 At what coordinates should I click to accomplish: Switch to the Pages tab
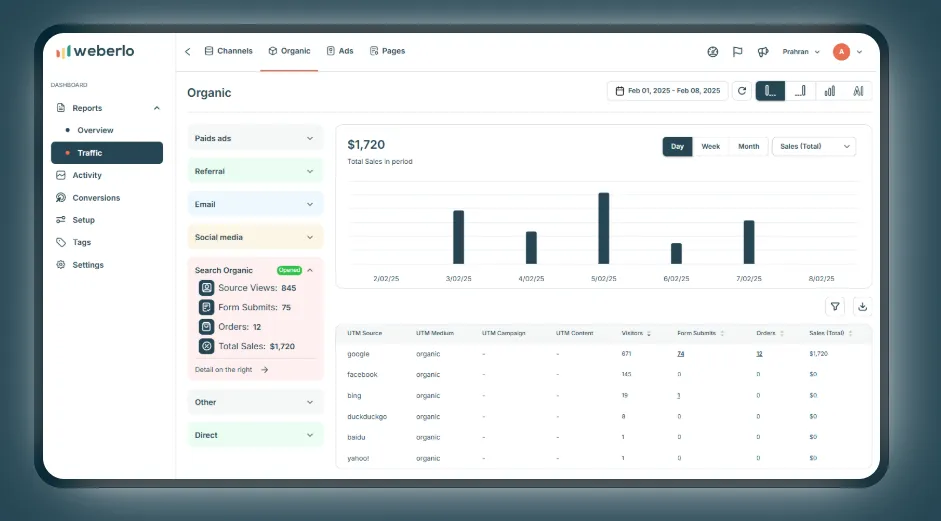click(387, 51)
